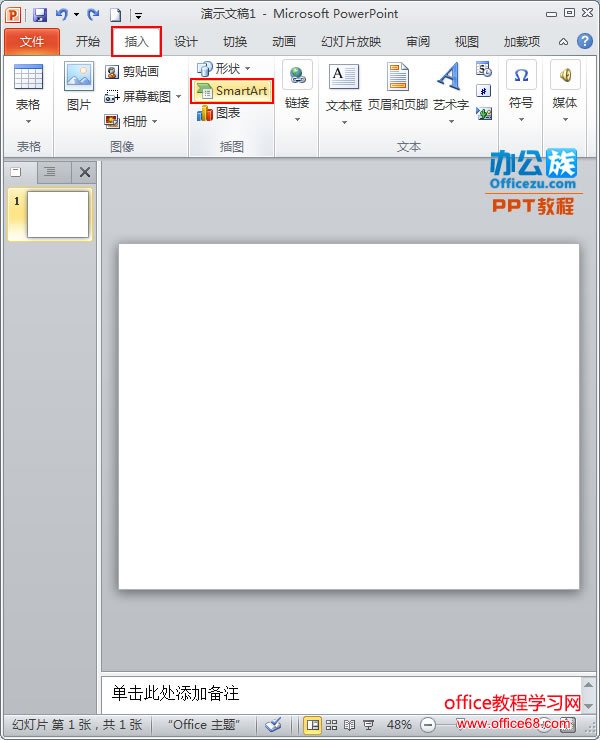This screenshot has height=740, width=600.
Task: Minimize the ribbon with the caret icon
Action: 563,42
